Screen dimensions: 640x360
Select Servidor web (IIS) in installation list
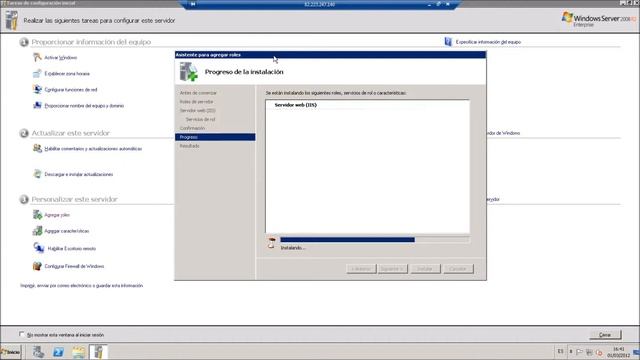point(296,105)
